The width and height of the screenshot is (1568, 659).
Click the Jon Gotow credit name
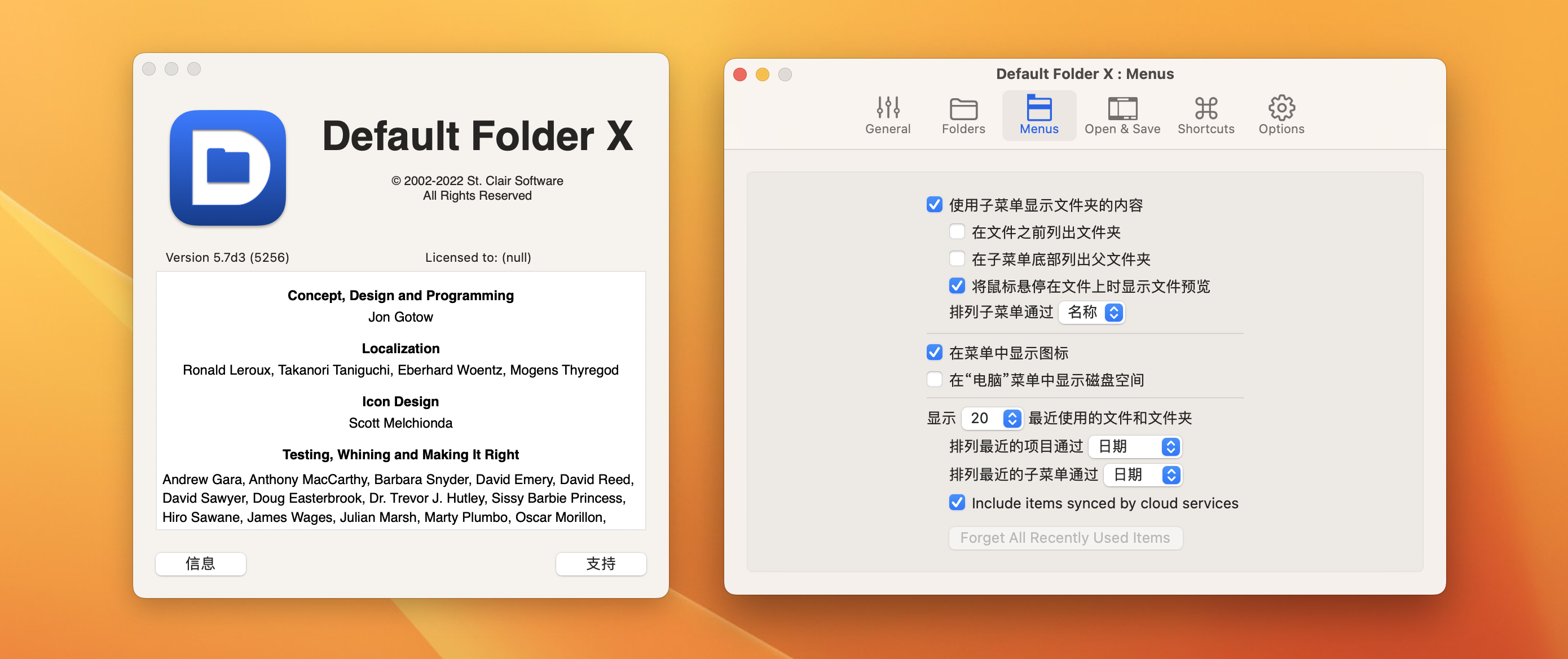tap(400, 317)
